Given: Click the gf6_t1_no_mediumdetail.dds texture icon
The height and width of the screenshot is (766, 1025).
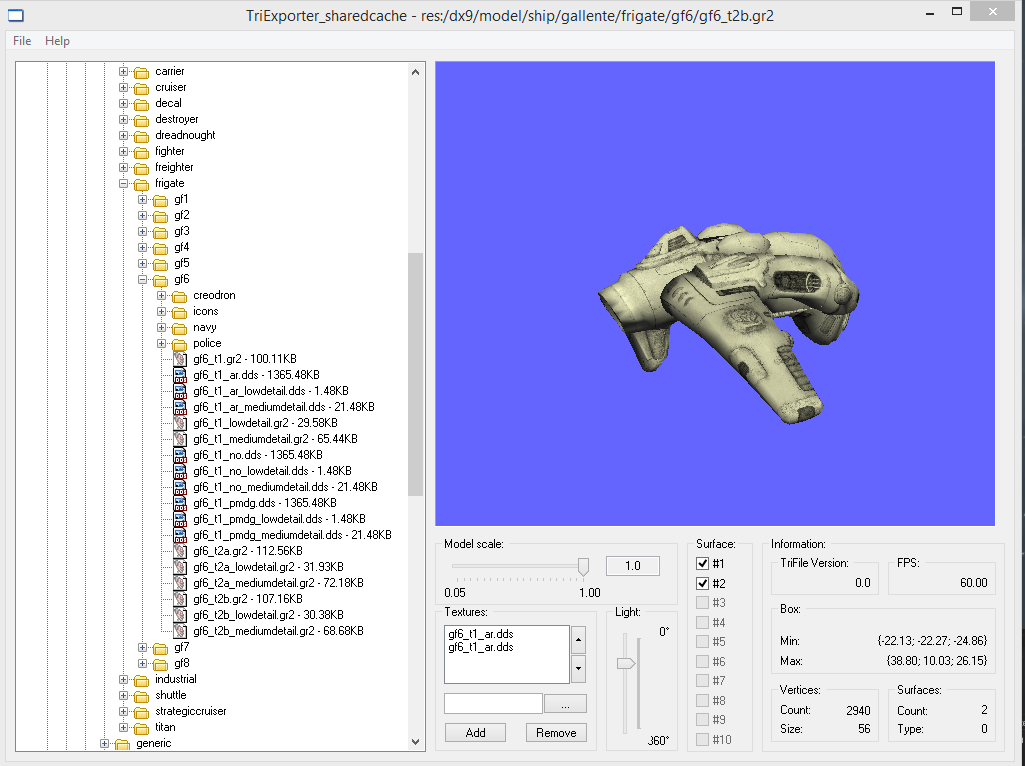Looking at the screenshot, I should click(x=180, y=487).
